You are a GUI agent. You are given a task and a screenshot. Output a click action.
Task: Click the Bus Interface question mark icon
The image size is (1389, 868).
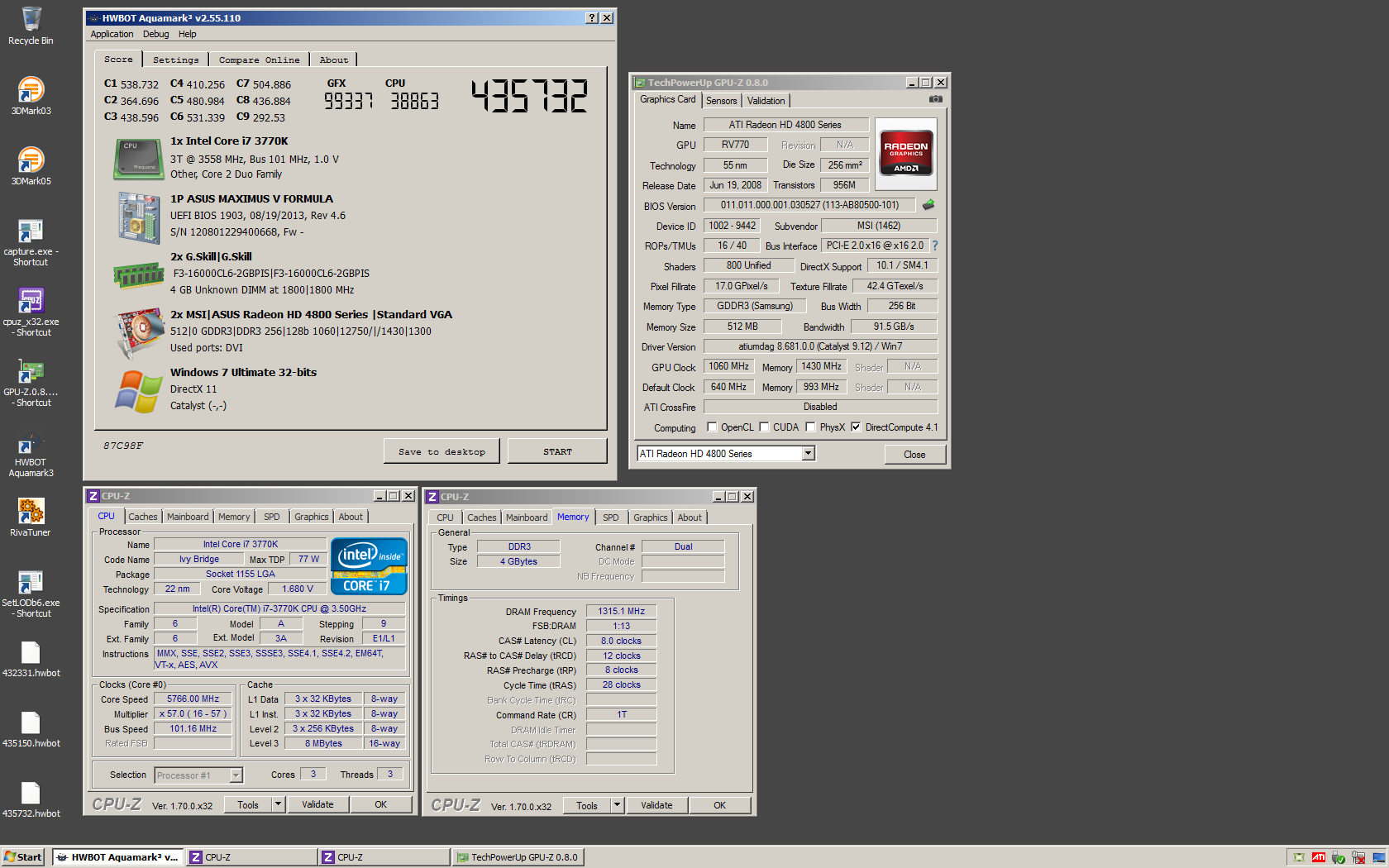pyautogui.click(x=935, y=246)
